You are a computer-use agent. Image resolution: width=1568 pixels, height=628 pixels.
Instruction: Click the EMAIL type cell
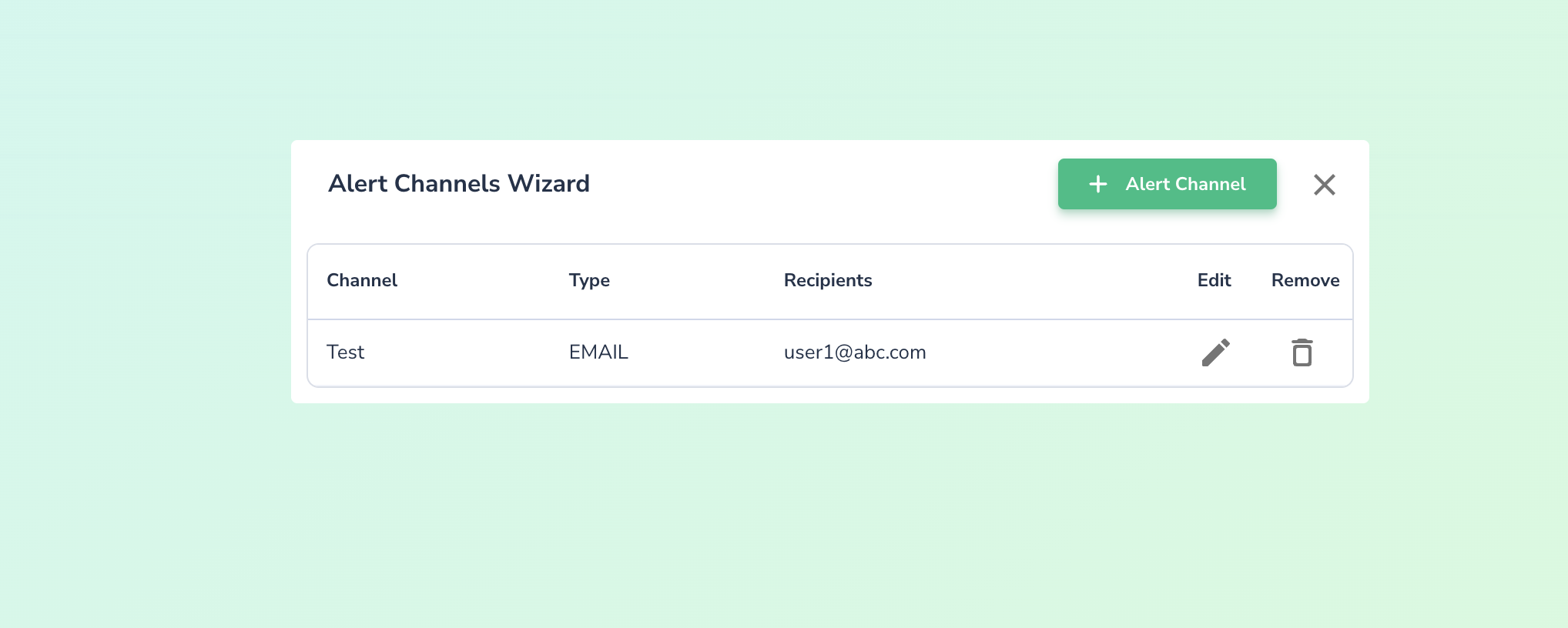pyautogui.click(x=598, y=352)
